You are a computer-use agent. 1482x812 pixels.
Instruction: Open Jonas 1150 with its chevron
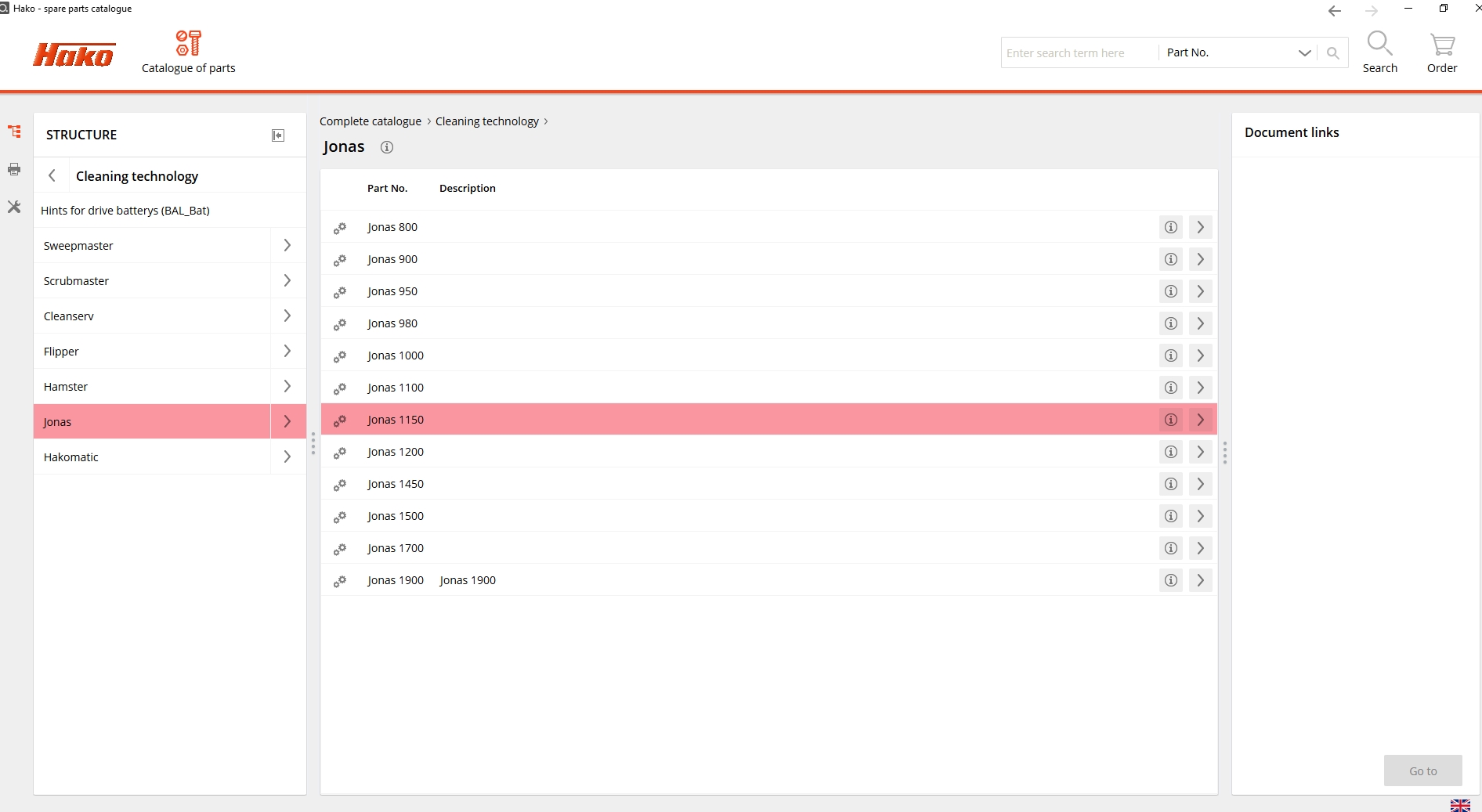[1200, 420]
